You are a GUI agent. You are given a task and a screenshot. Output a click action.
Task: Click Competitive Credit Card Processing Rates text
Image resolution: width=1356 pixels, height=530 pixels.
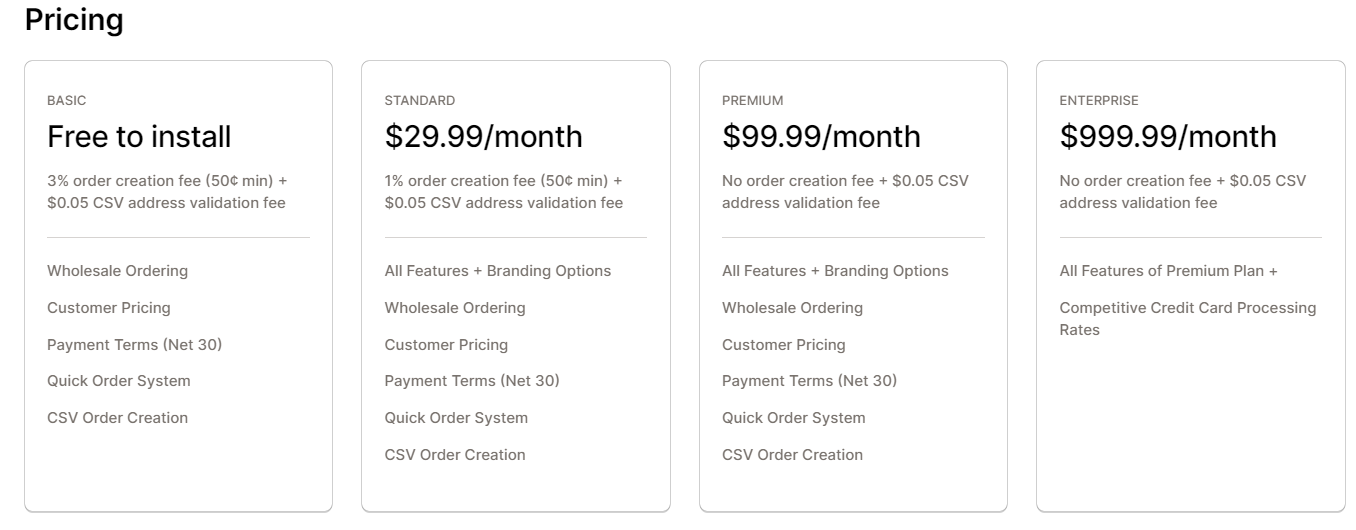pos(1188,319)
